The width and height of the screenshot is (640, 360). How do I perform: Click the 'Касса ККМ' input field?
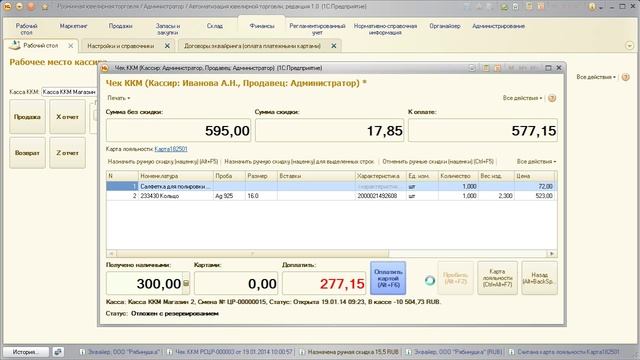[x=69, y=92]
